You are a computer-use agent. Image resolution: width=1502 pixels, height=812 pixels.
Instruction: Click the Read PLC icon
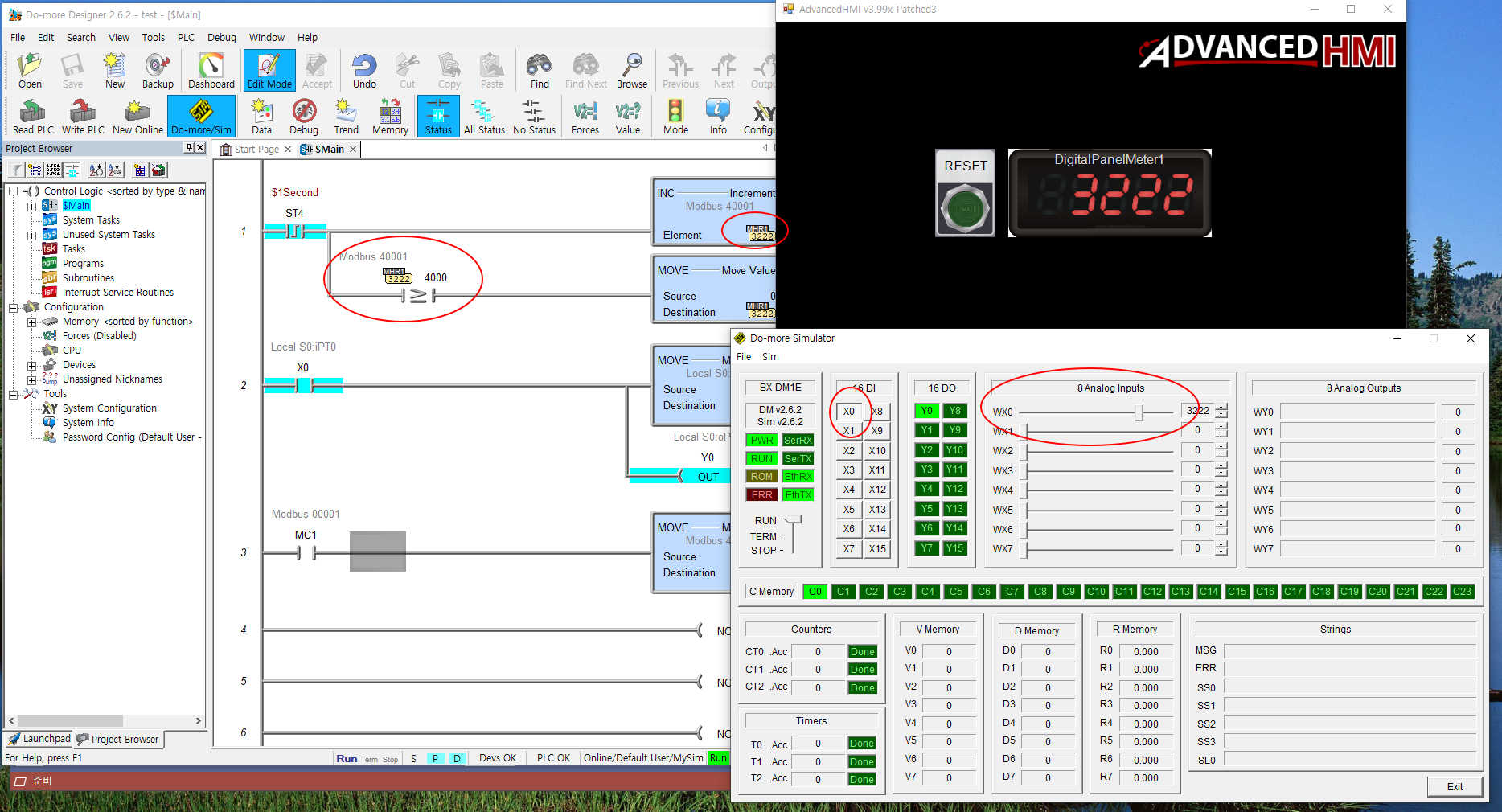(x=33, y=117)
